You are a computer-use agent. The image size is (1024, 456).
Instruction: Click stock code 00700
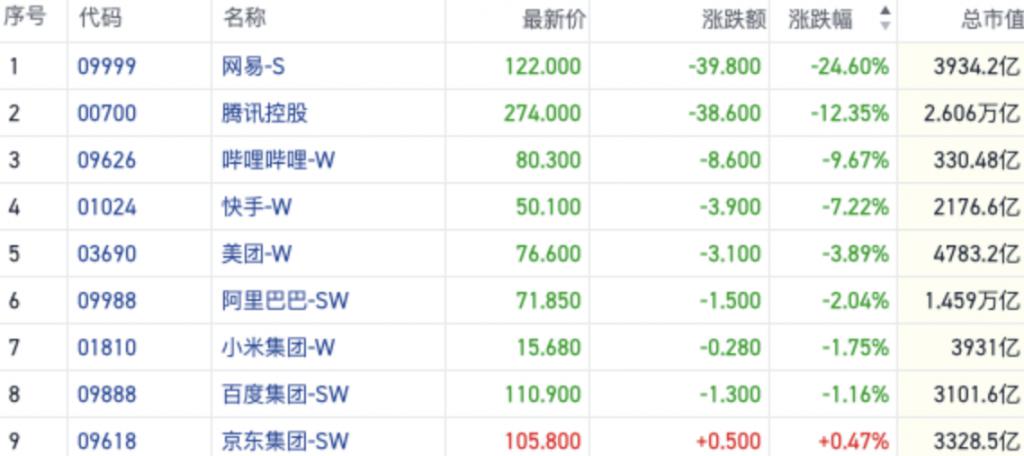[106, 113]
